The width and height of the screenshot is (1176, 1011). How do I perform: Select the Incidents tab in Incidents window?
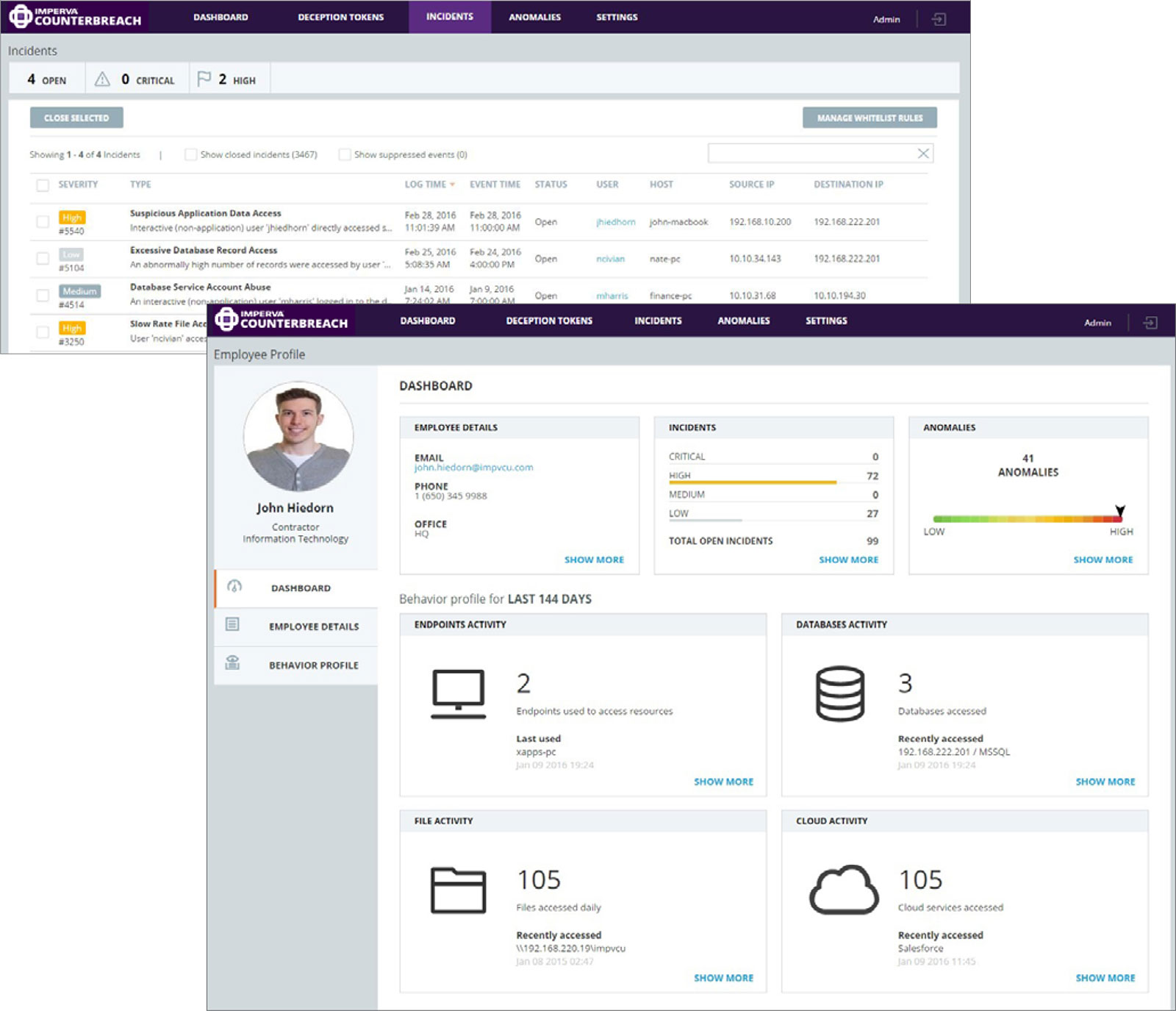tap(450, 16)
